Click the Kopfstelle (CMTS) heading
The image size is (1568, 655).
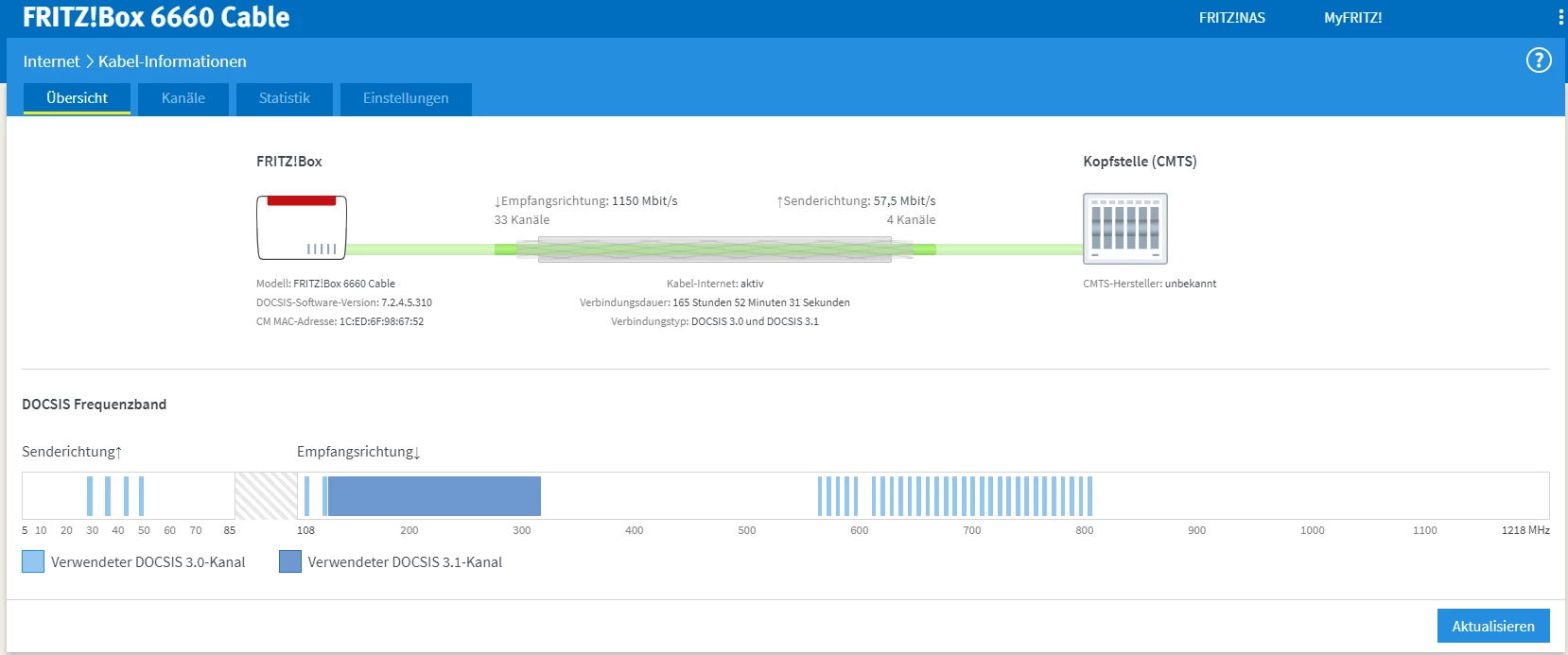point(1140,162)
